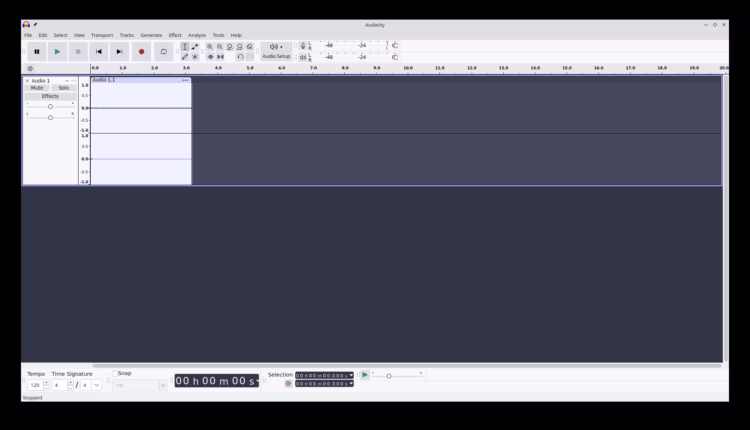The image size is (750, 430).
Task: Open the time display format dropdown
Action: click(257, 381)
